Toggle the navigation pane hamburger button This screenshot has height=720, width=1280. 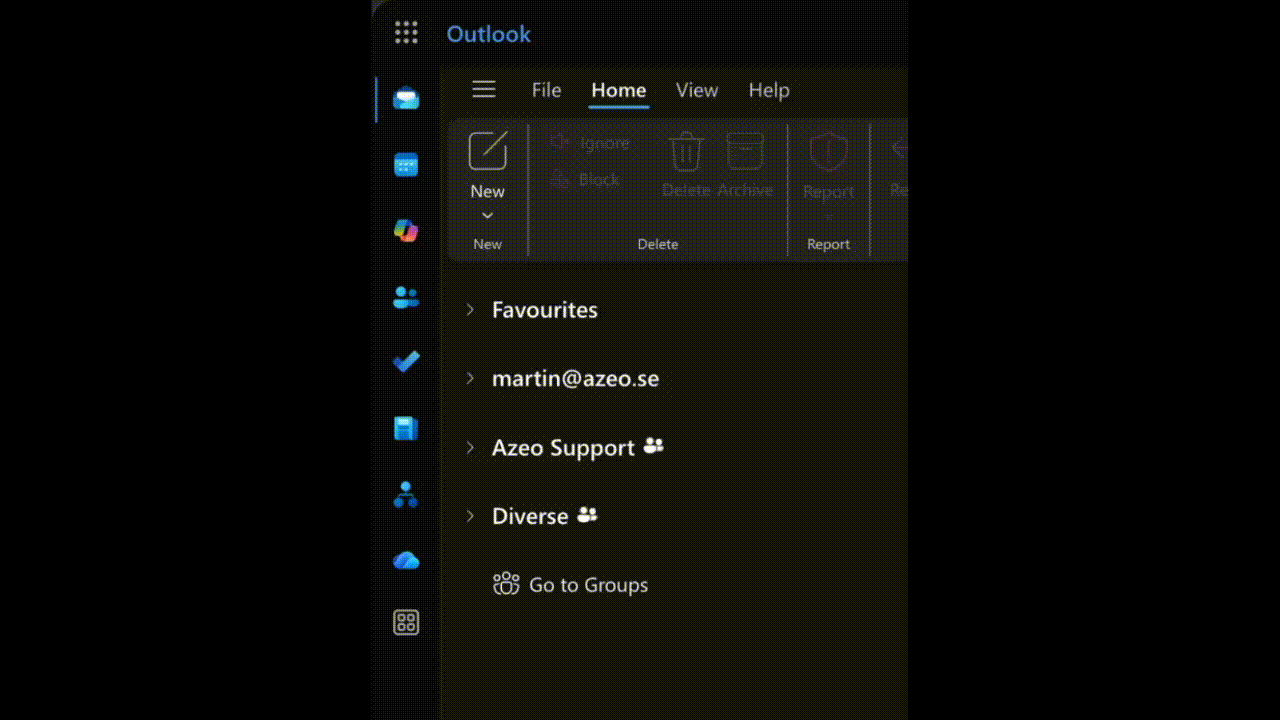484,90
